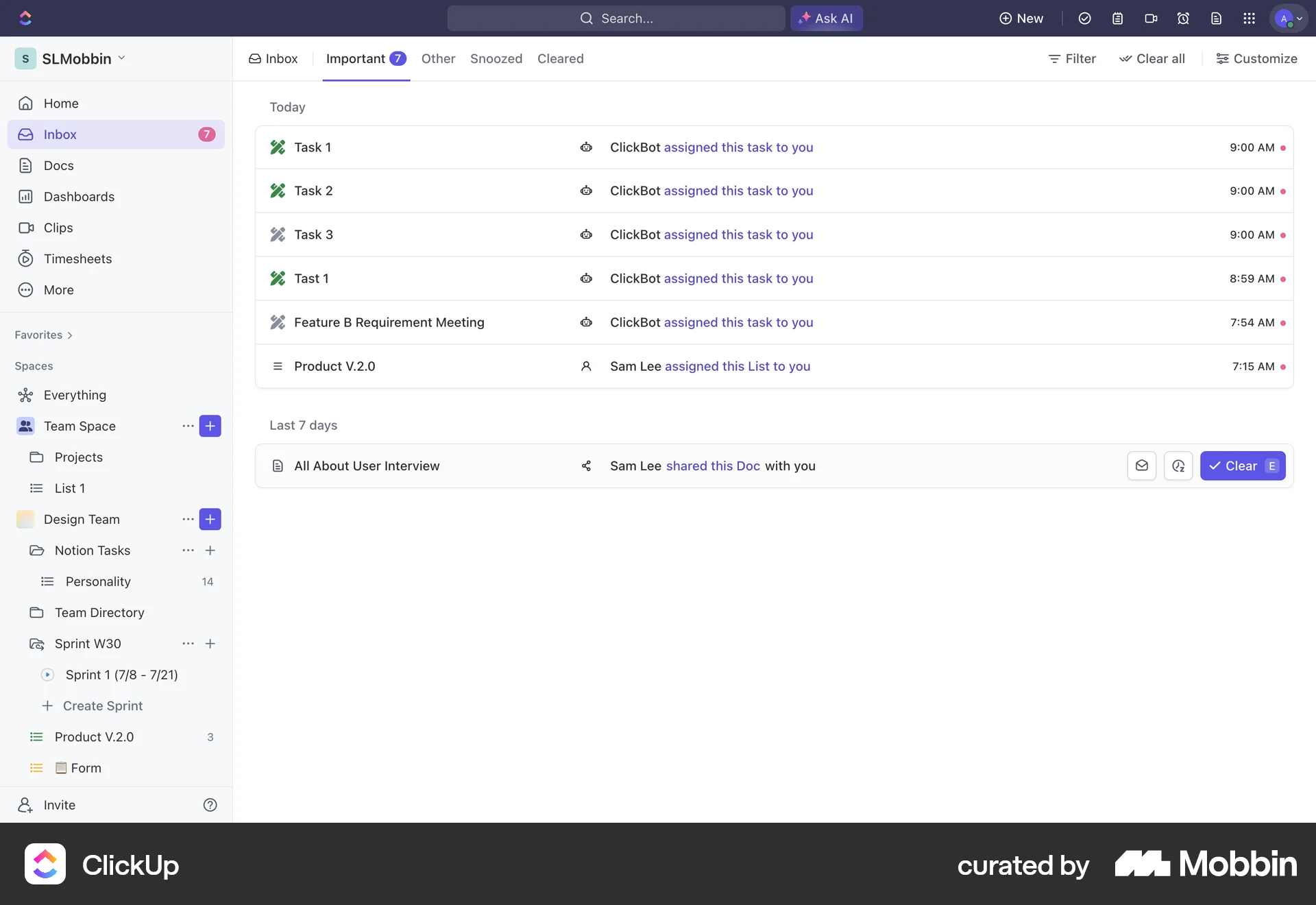Open the app grid icon near the avatar
The image size is (1316, 905).
[x=1250, y=19]
